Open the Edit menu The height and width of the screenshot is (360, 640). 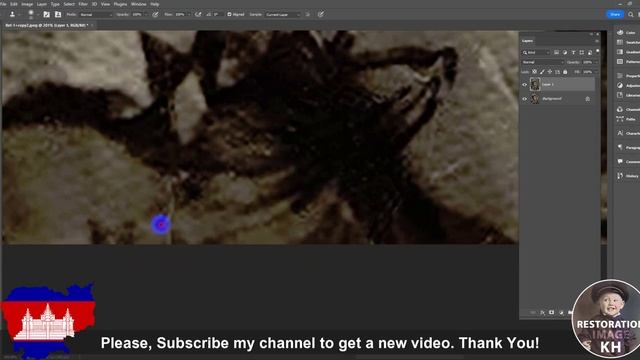pos(13,4)
